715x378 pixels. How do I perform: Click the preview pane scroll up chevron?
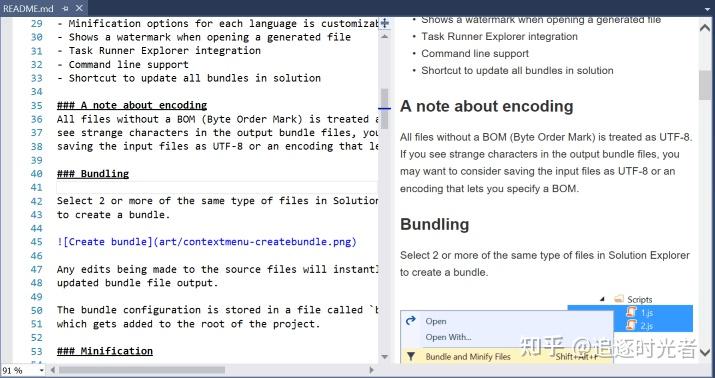[705, 28]
